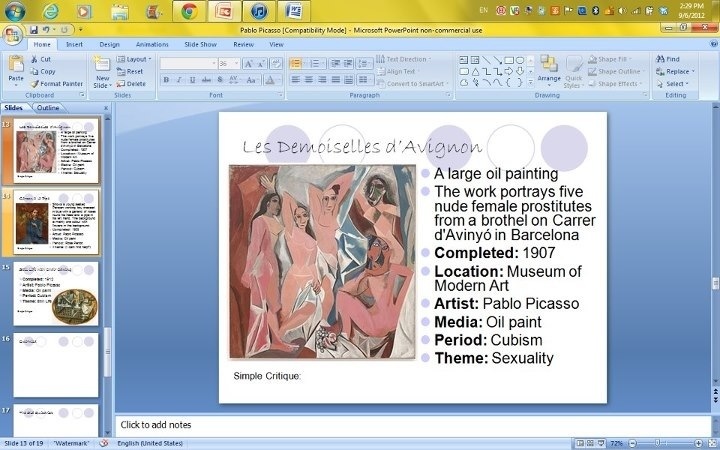Select slide 15 thumbnail in the panel
Screen dimensions: 720x450
(56, 293)
